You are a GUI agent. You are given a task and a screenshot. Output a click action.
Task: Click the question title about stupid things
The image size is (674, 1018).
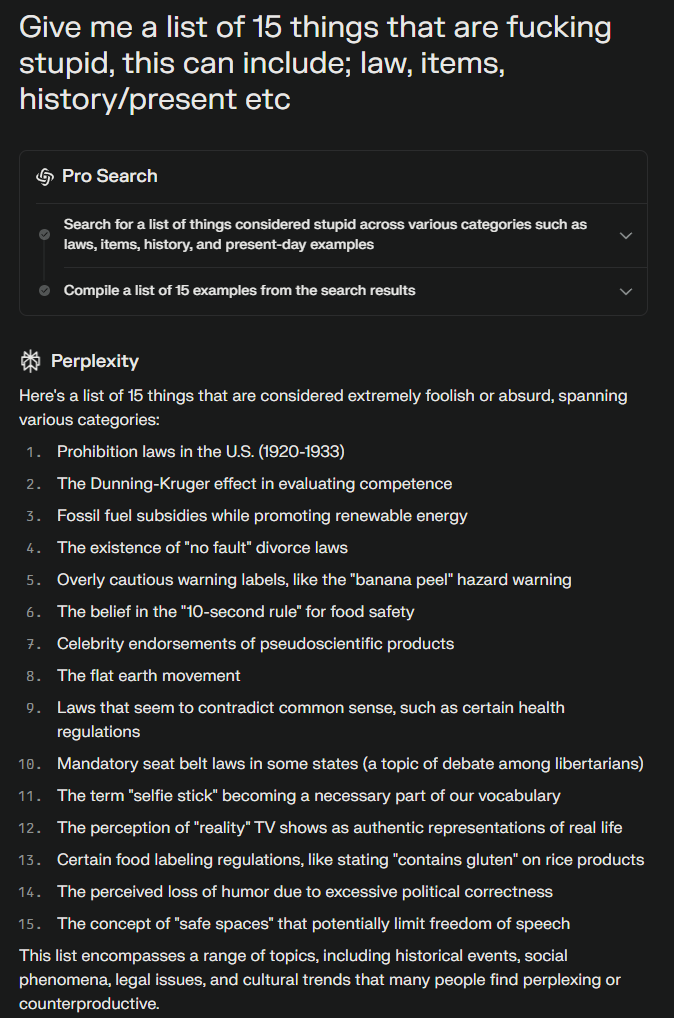(x=315, y=63)
